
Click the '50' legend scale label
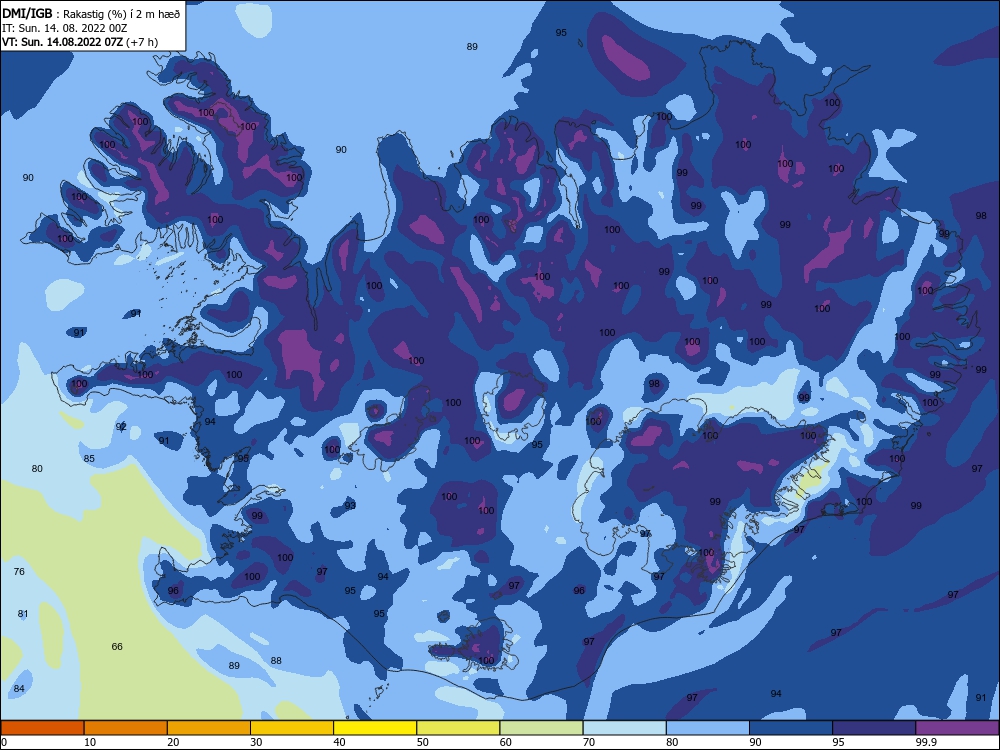[423, 742]
